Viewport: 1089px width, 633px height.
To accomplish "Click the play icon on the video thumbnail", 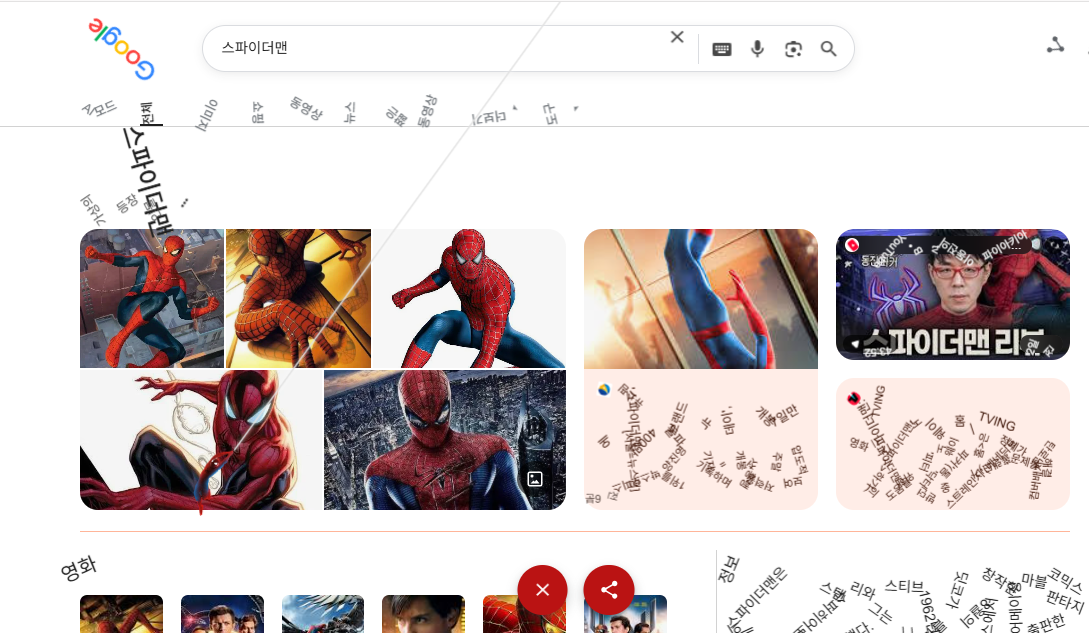I will (855, 344).
